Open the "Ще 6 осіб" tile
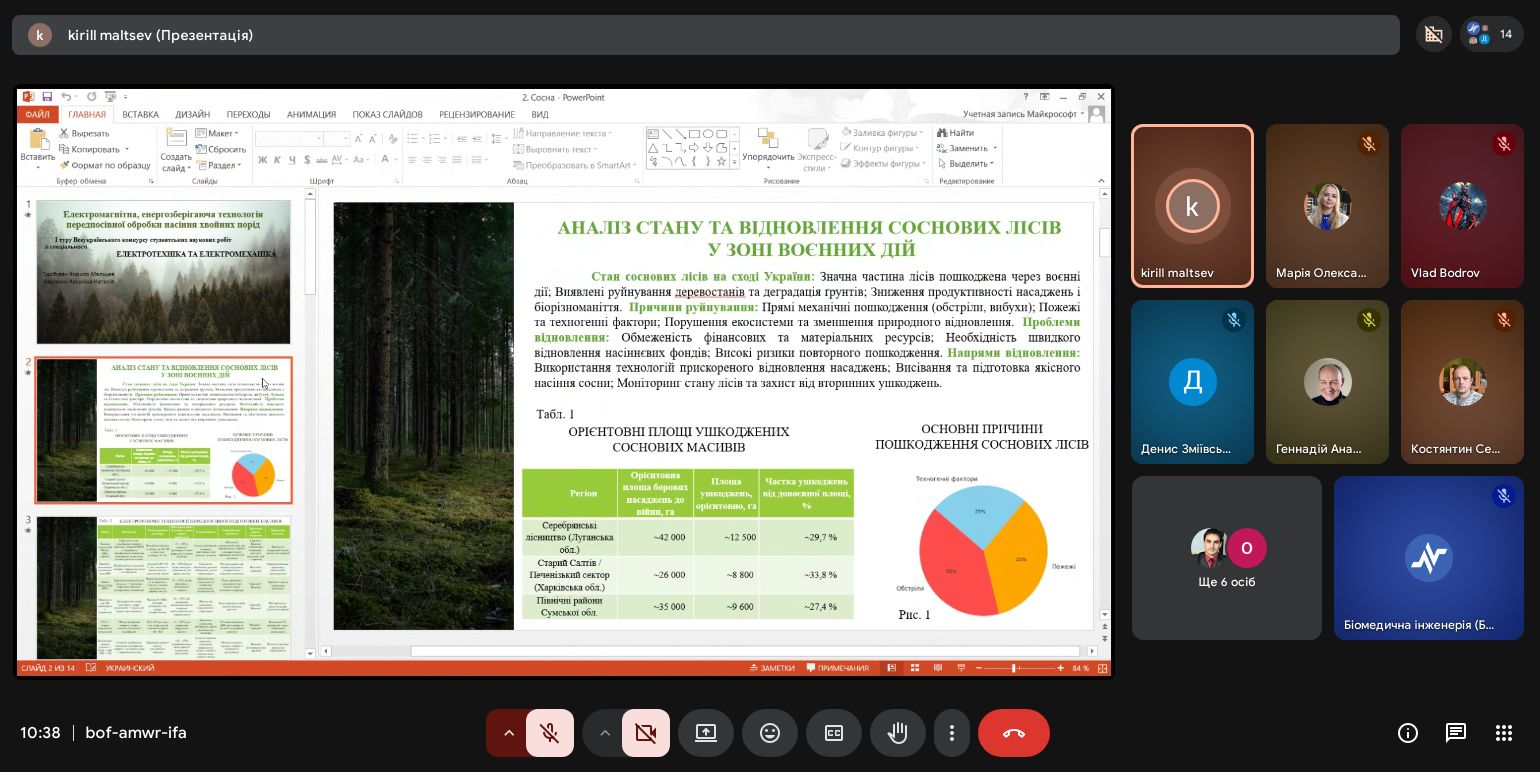The width and height of the screenshot is (1540, 772). [1226, 557]
